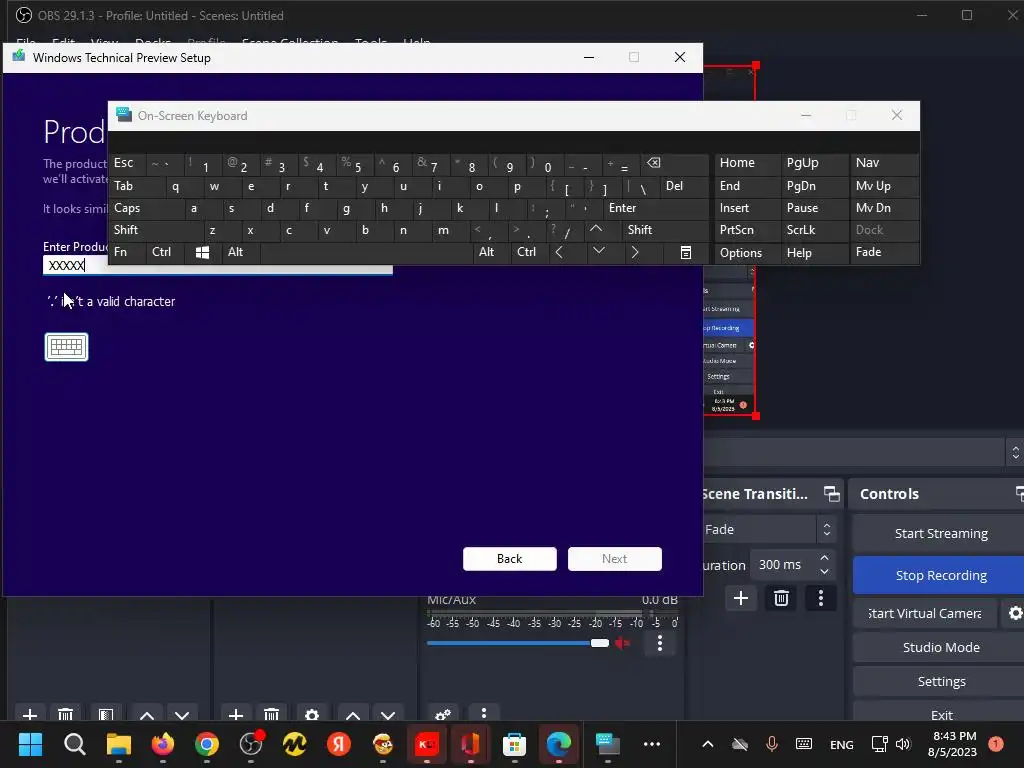Open transition properties three-dot menu
The width and height of the screenshot is (1024, 768).
821,598
